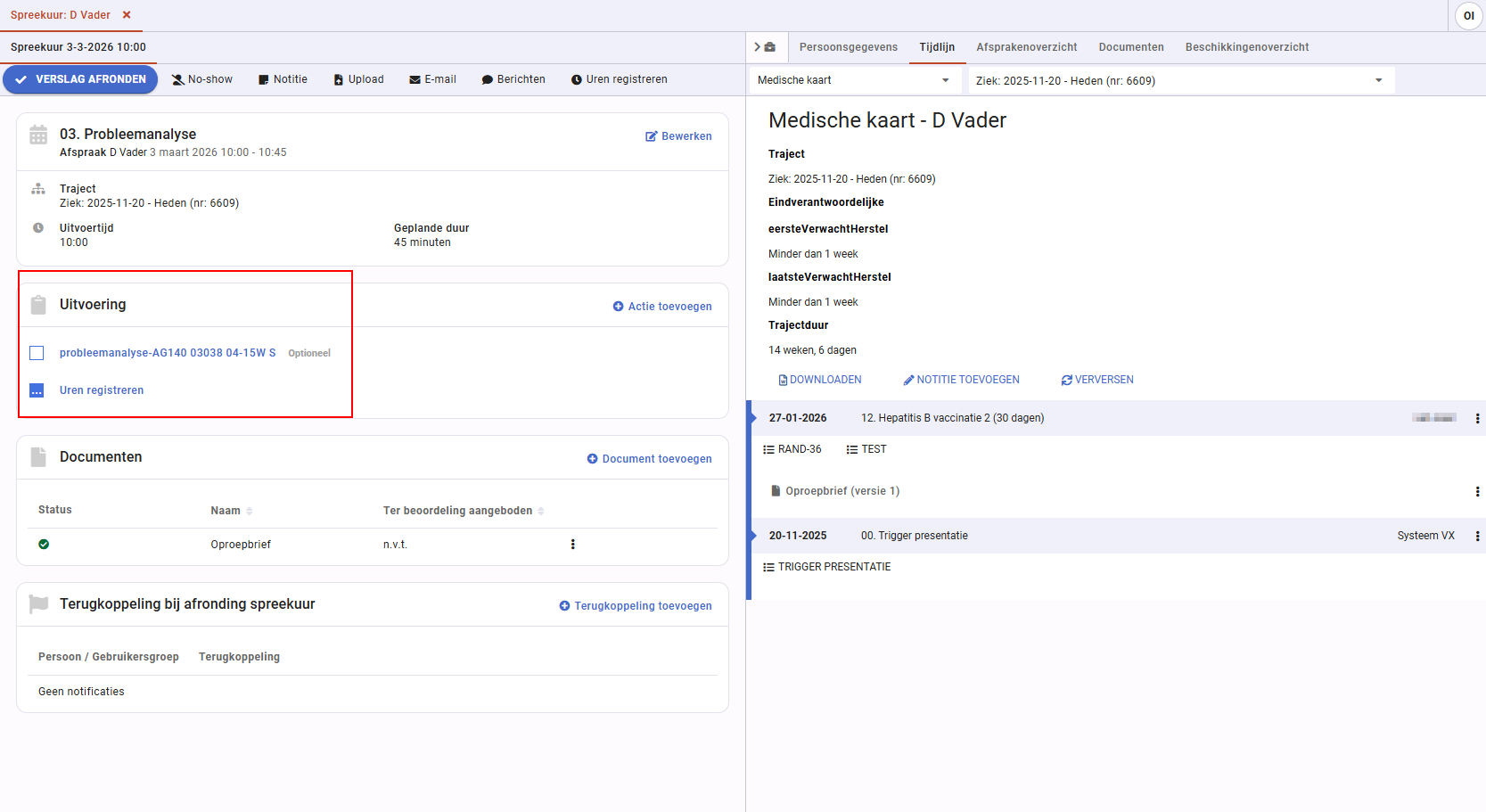Click the calendar icon beside 03. Probleemanalyse
1486x812 pixels.
pos(38,135)
